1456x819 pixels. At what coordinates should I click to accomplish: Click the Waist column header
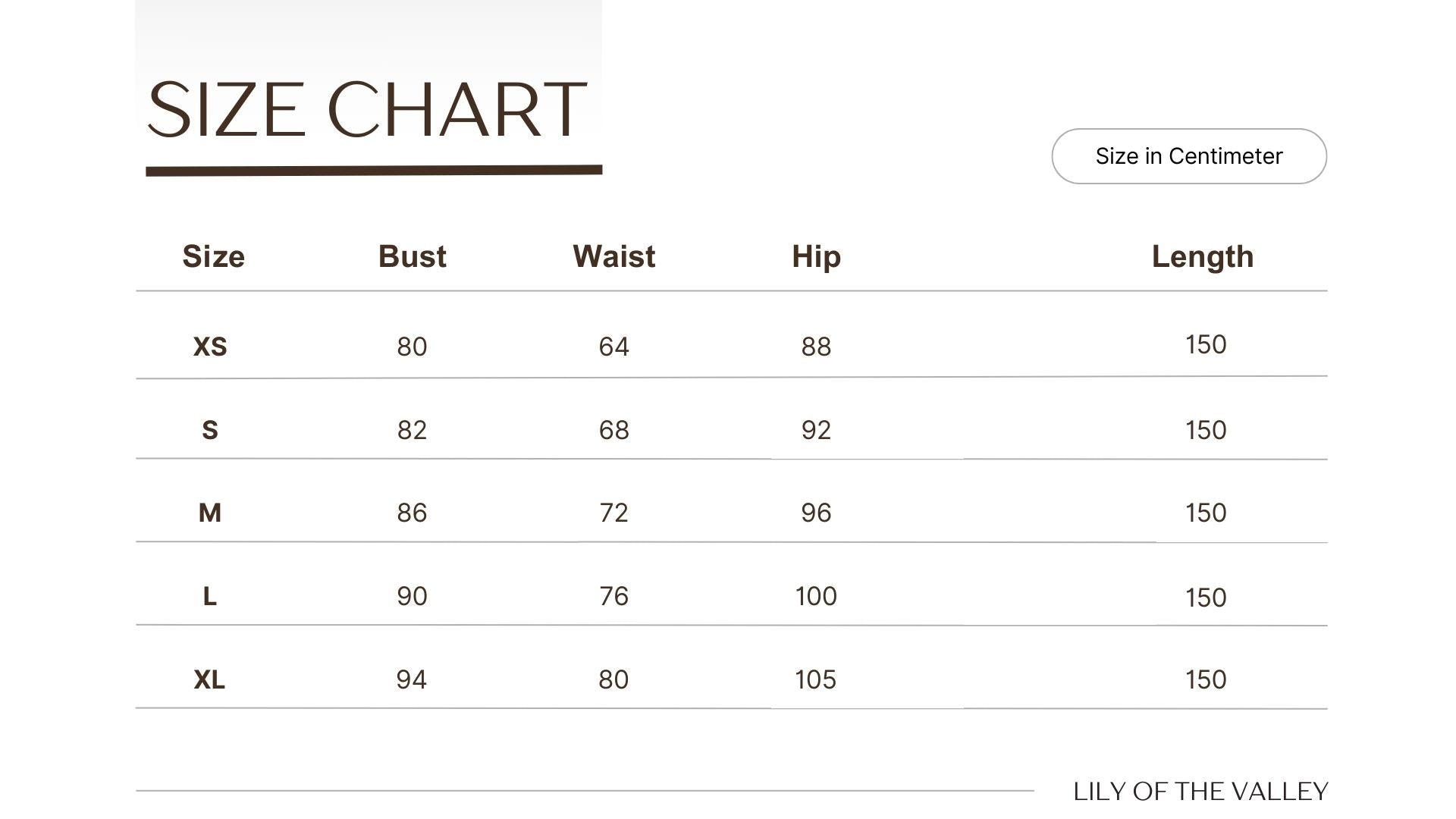[614, 256]
